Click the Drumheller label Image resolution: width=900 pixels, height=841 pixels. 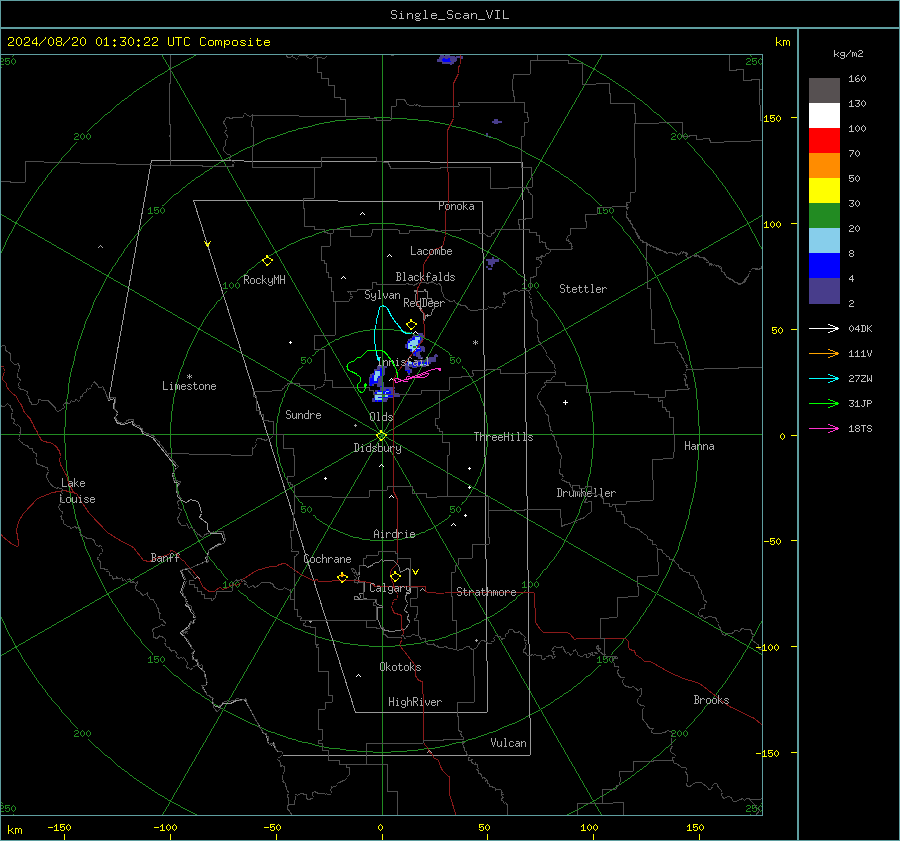click(x=586, y=493)
